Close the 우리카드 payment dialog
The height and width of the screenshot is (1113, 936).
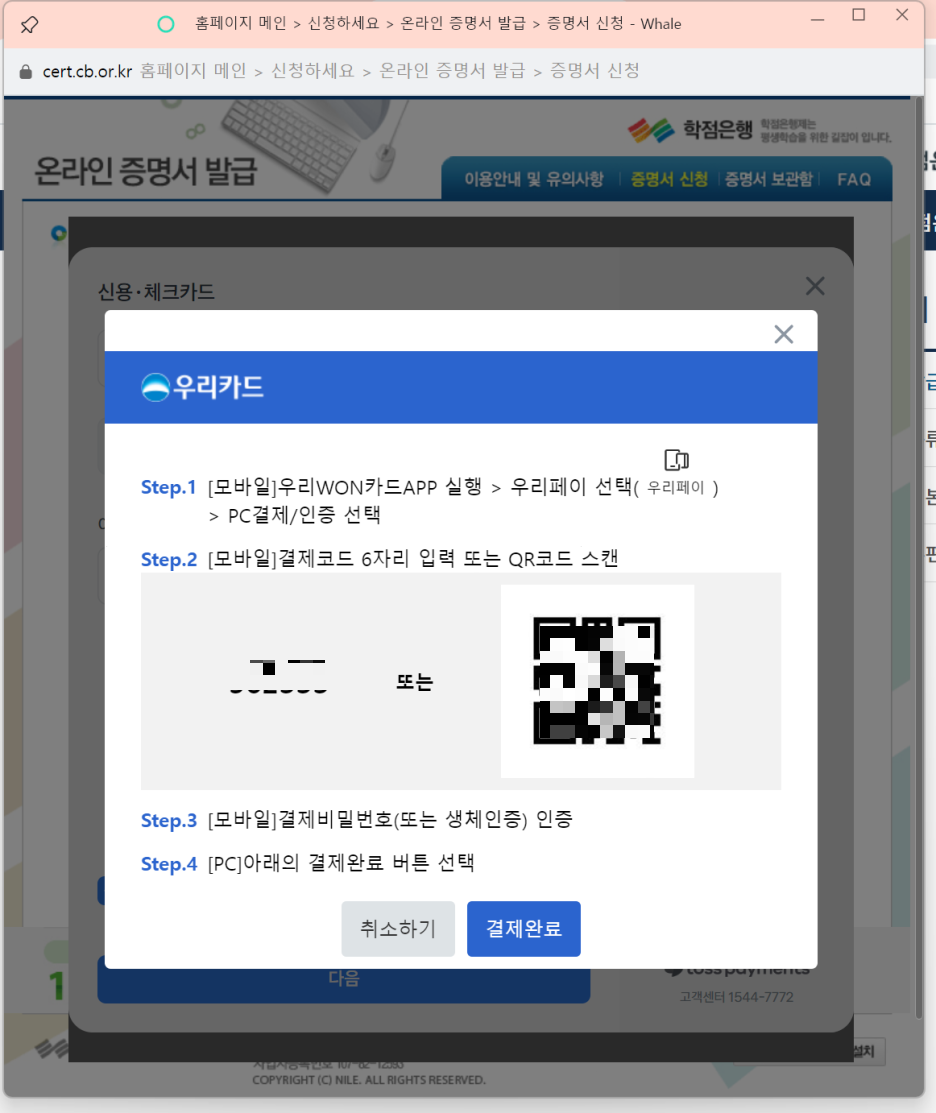[783, 334]
